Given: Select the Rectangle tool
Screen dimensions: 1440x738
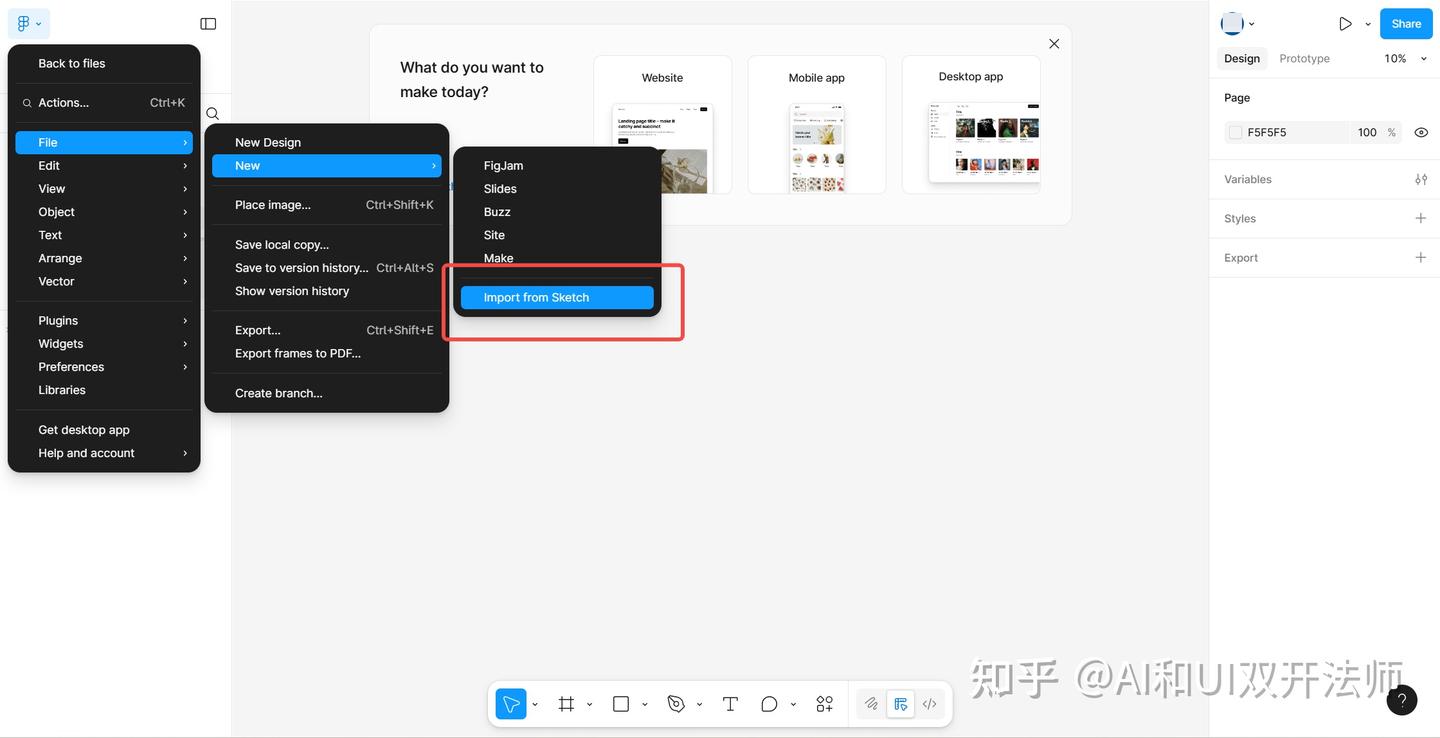Looking at the screenshot, I should [x=620, y=703].
